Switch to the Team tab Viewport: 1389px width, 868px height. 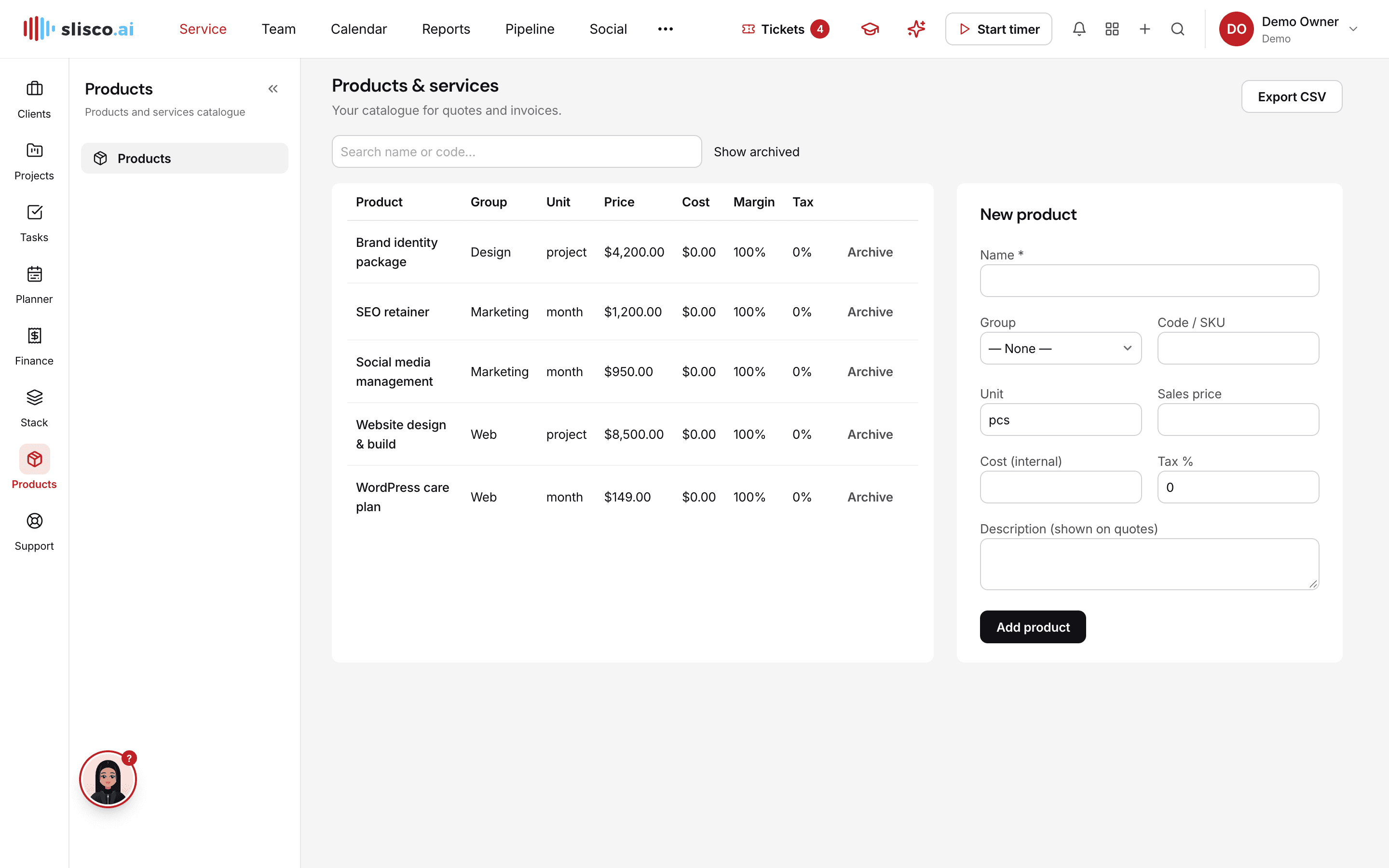click(x=278, y=29)
